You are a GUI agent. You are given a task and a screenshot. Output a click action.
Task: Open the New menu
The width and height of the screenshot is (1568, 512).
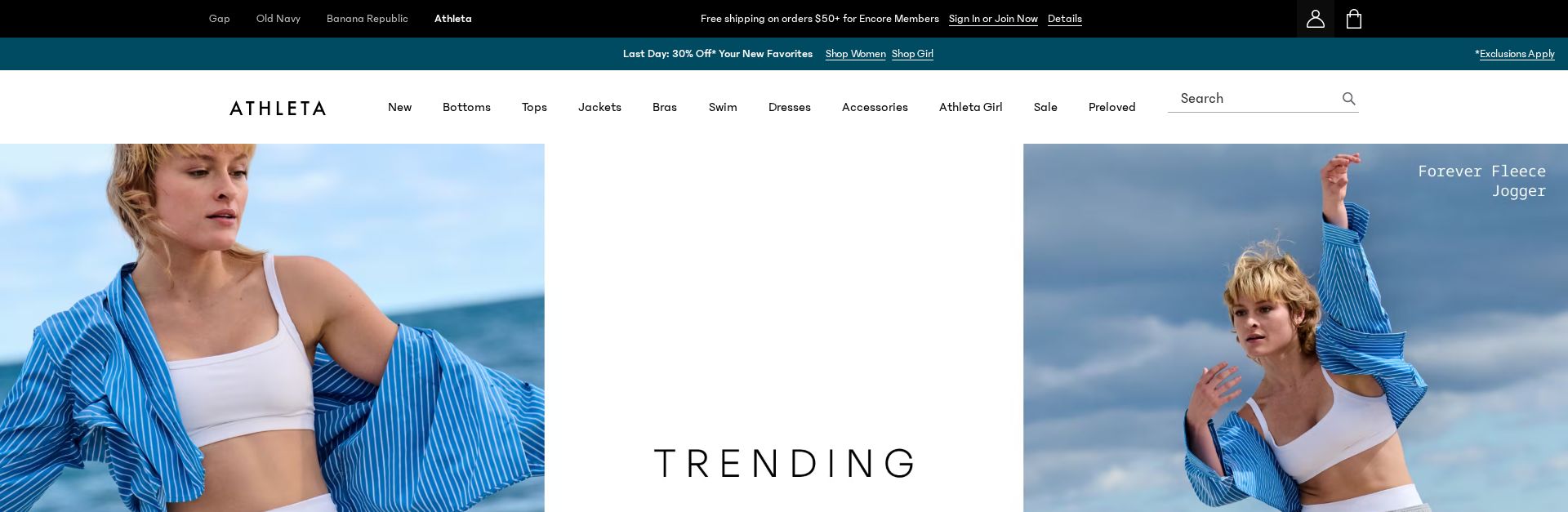pos(399,107)
